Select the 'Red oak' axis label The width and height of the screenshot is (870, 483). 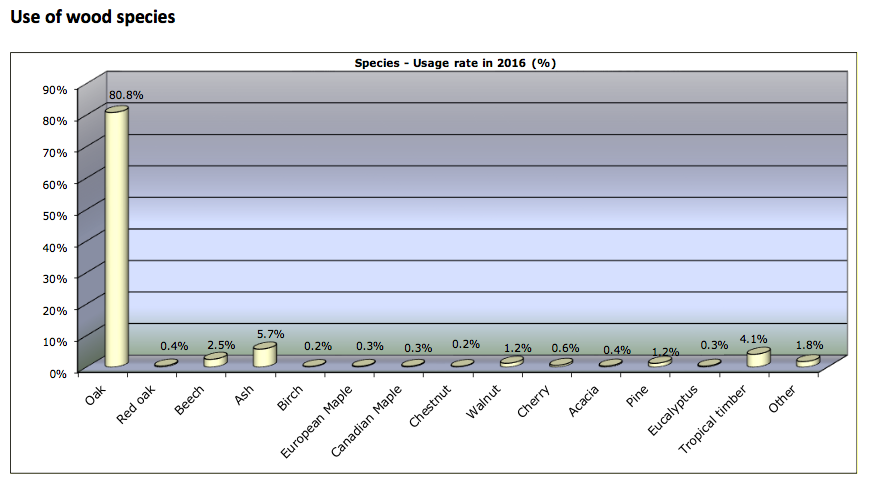tap(136, 405)
